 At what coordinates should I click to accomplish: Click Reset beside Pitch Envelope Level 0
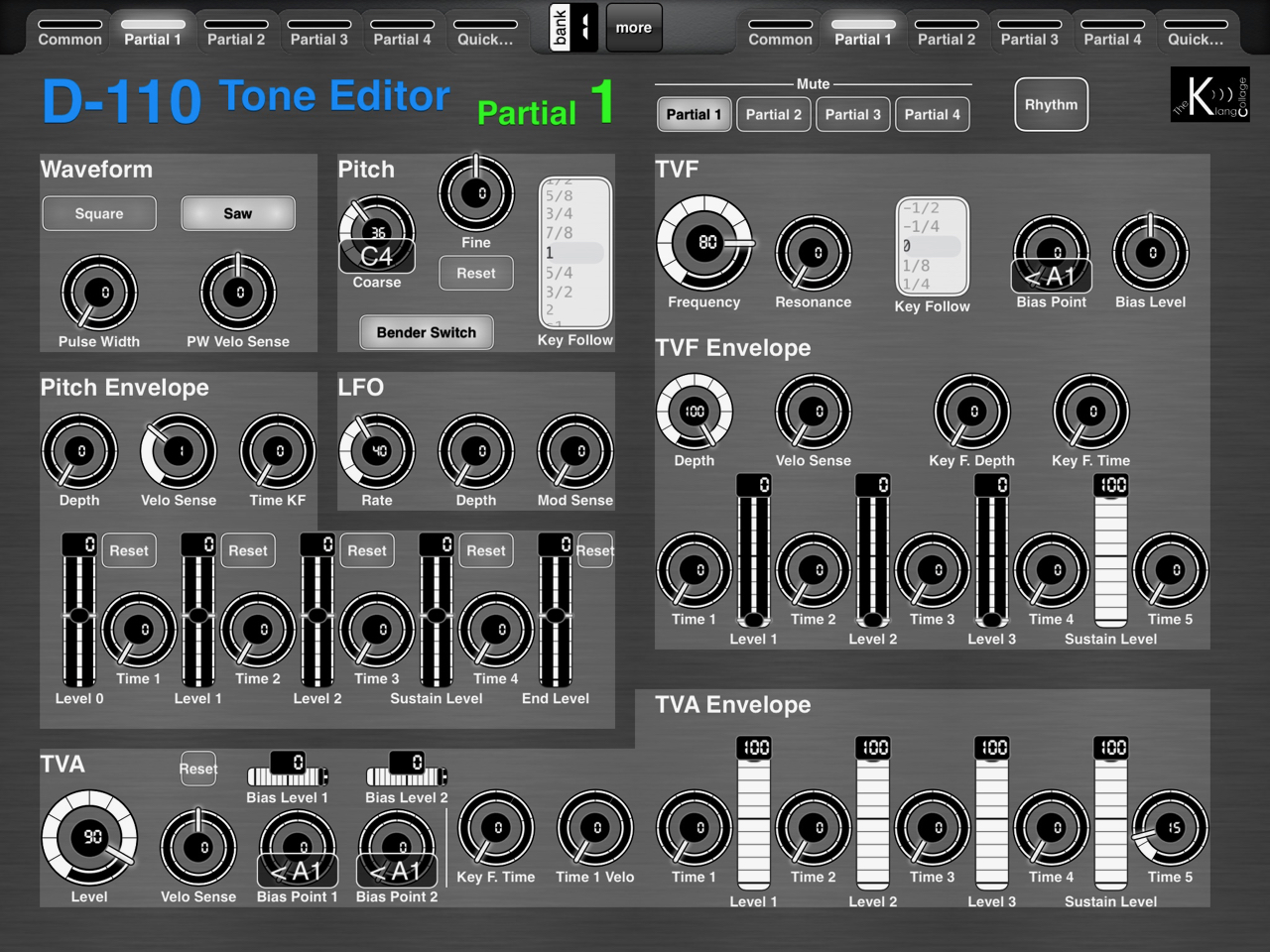[x=129, y=550]
